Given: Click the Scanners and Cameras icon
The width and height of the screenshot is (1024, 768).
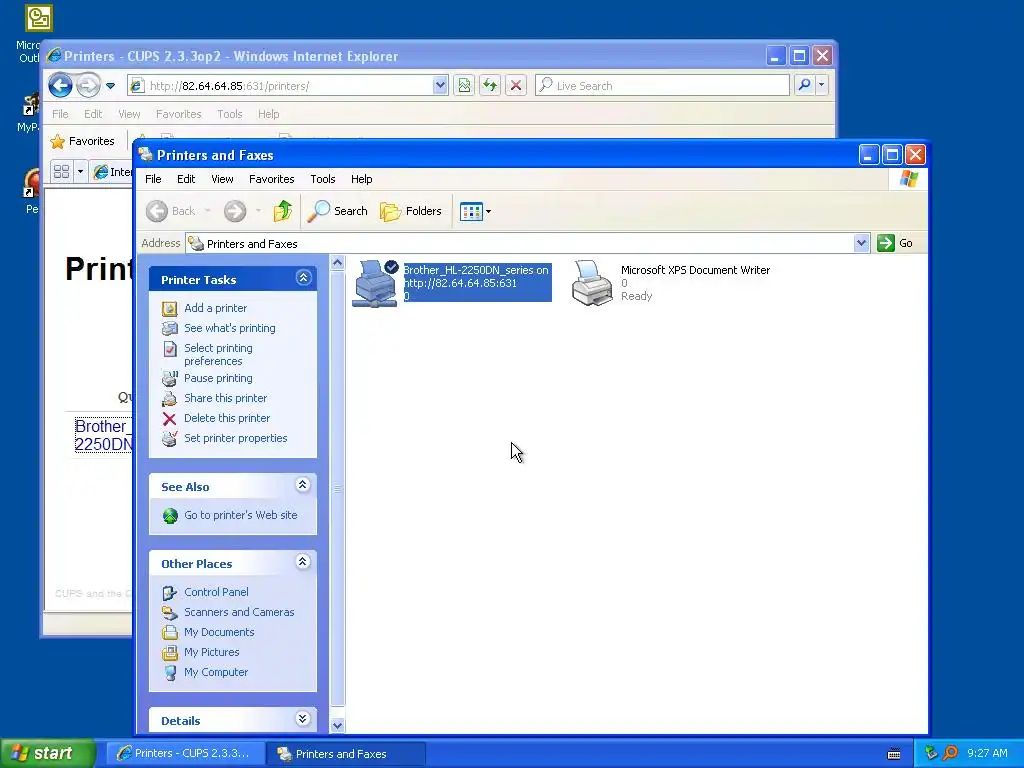Looking at the screenshot, I should coord(170,613).
